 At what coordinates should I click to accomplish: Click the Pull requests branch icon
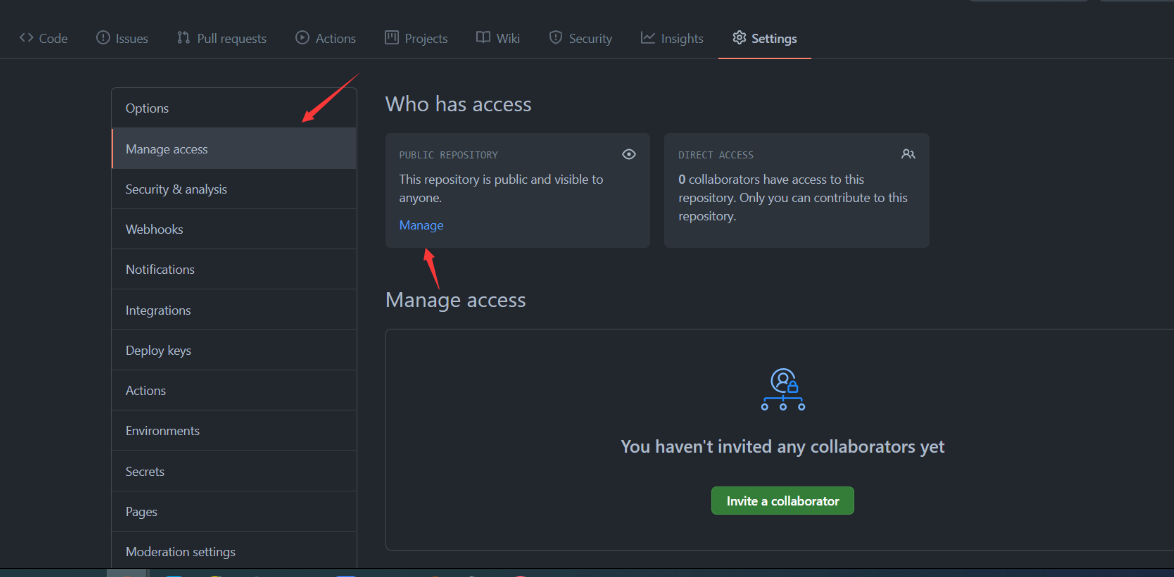(183, 37)
